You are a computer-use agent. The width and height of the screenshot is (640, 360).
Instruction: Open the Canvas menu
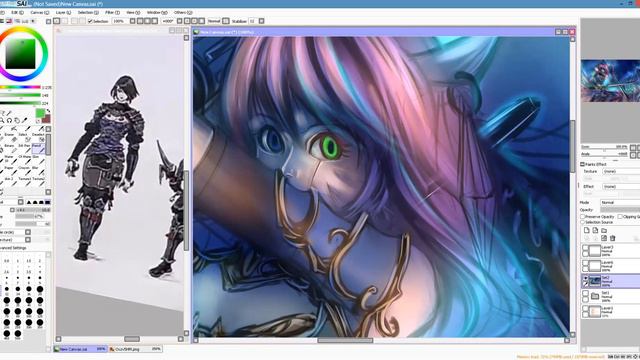click(40, 13)
